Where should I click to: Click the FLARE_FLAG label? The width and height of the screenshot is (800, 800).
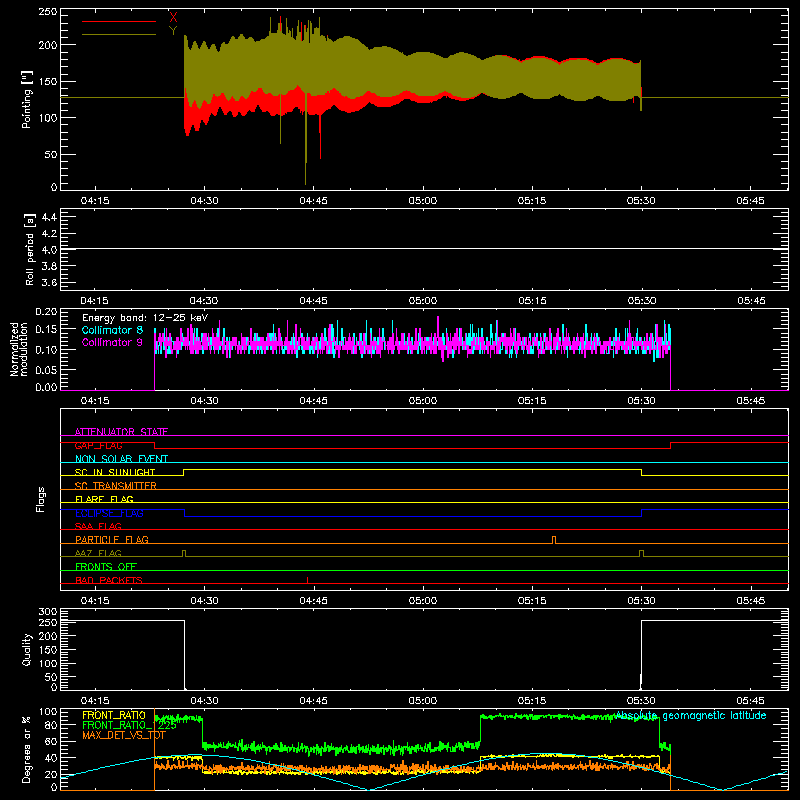[x=104, y=499]
